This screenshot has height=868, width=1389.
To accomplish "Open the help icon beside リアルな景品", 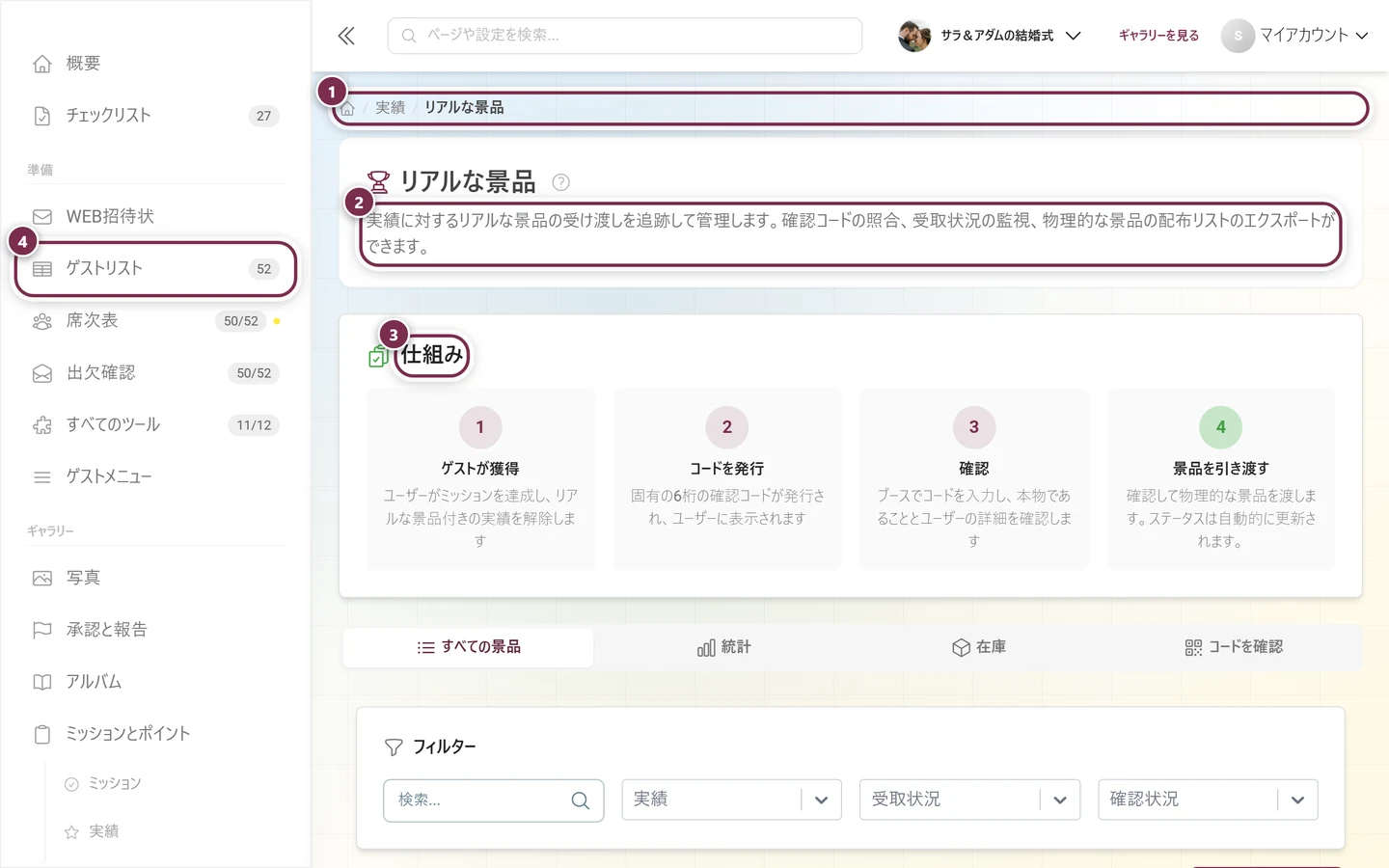I will [560, 182].
